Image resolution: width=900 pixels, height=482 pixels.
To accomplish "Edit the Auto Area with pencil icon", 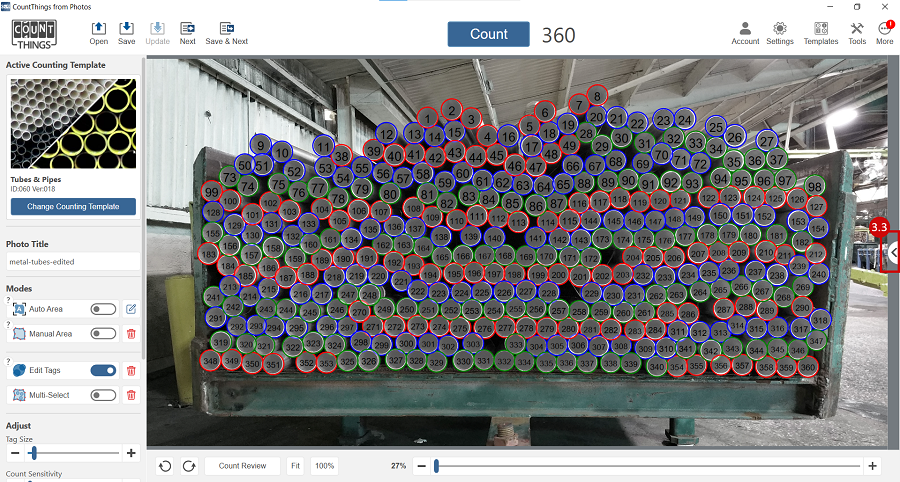I will [x=130, y=309].
